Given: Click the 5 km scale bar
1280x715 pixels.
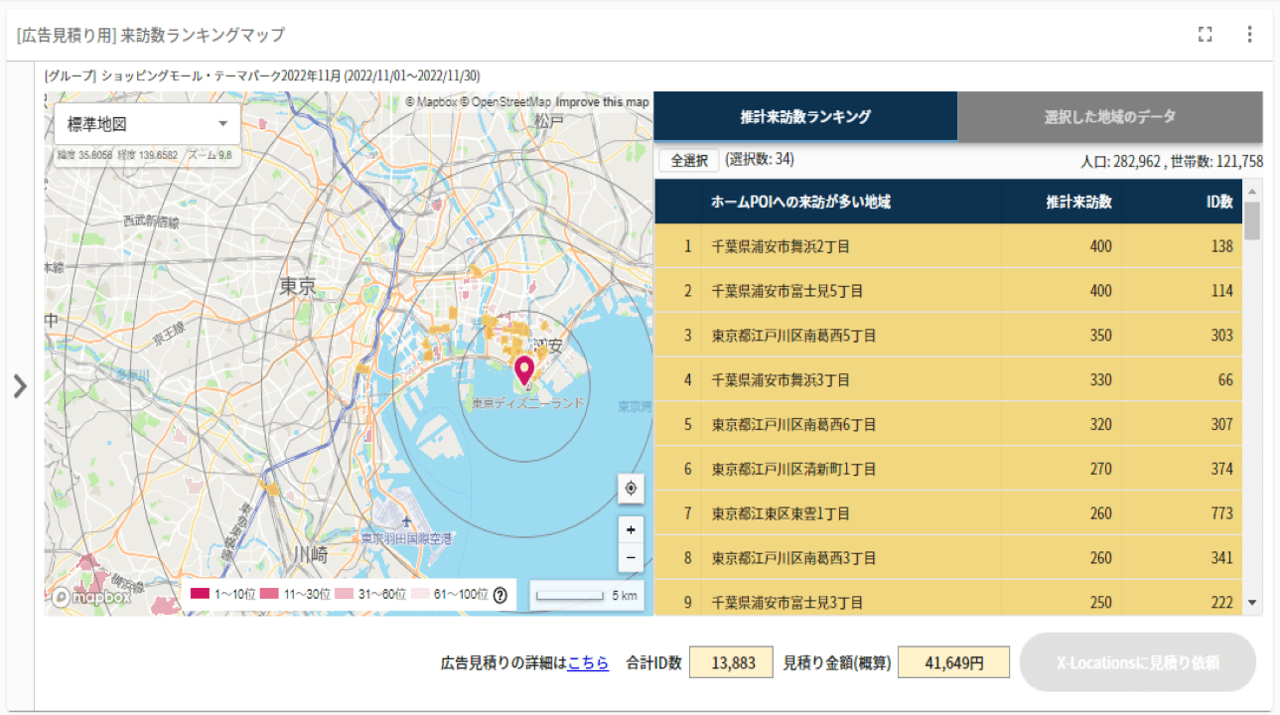Looking at the screenshot, I should (x=586, y=596).
